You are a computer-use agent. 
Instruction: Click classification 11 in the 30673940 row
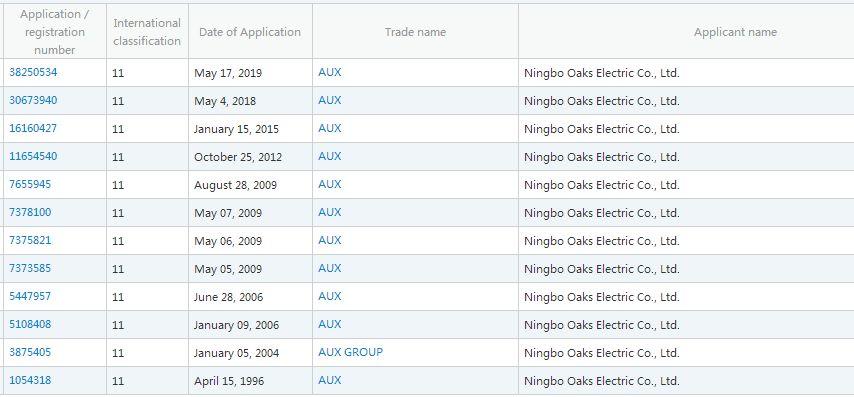(118, 101)
